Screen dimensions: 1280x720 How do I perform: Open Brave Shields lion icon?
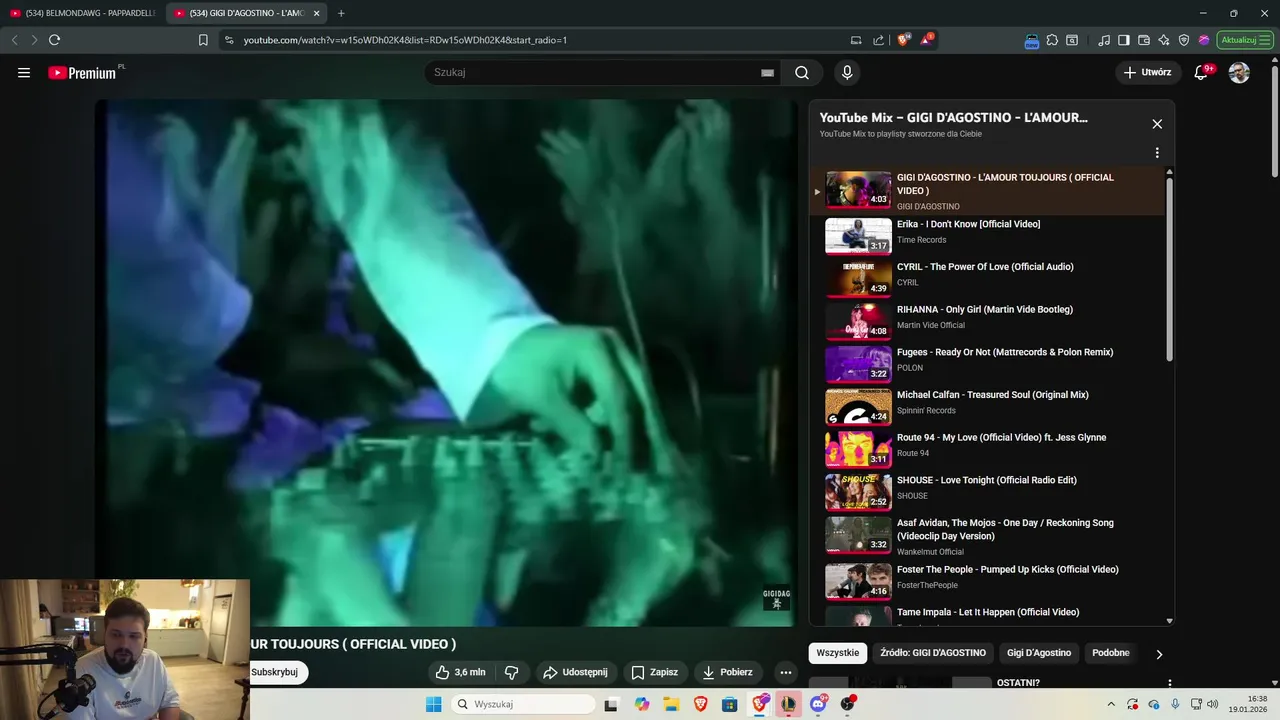click(x=904, y=40)
